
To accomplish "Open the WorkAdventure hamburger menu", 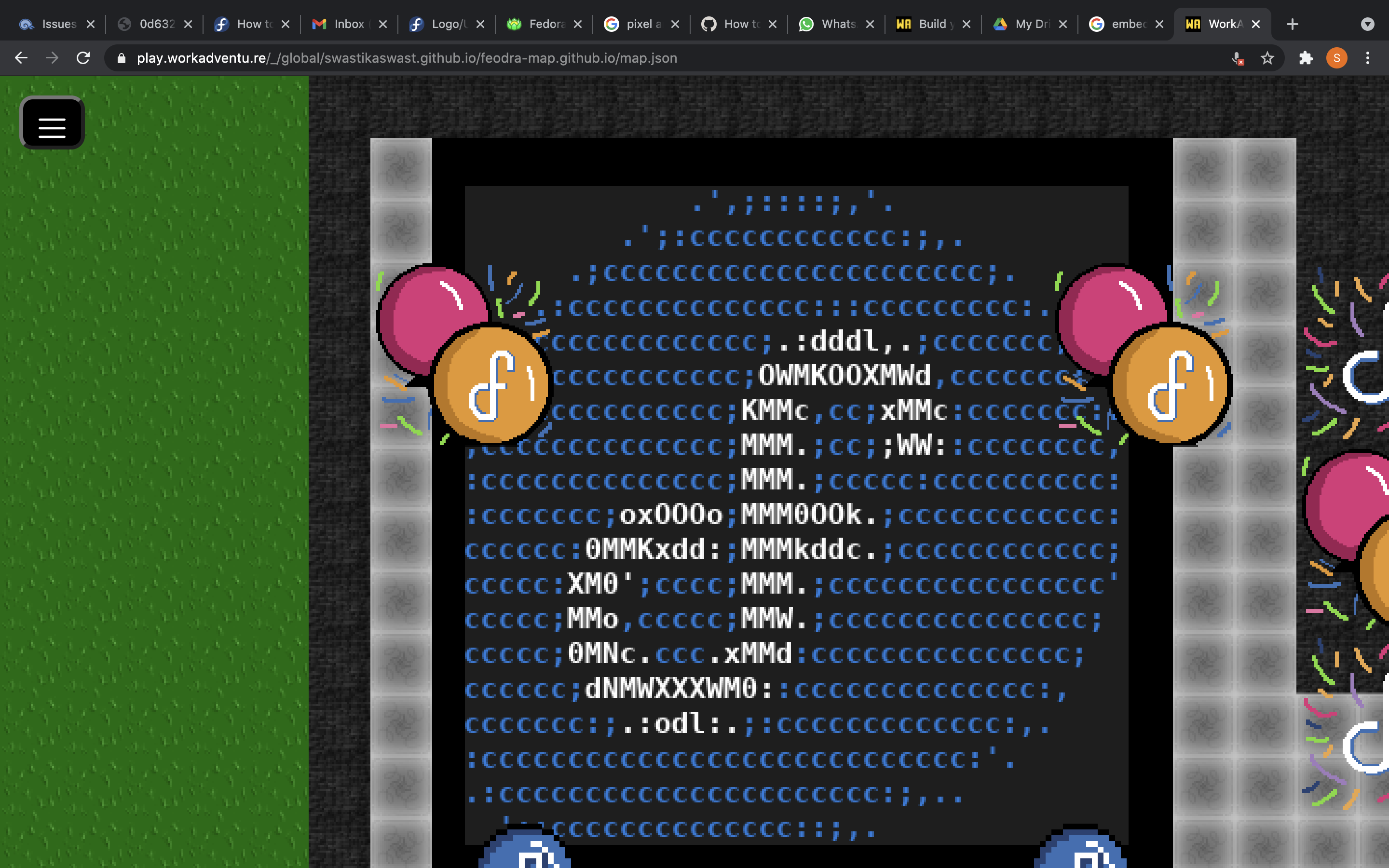I will pyautogui.click(x=52, y=123).
